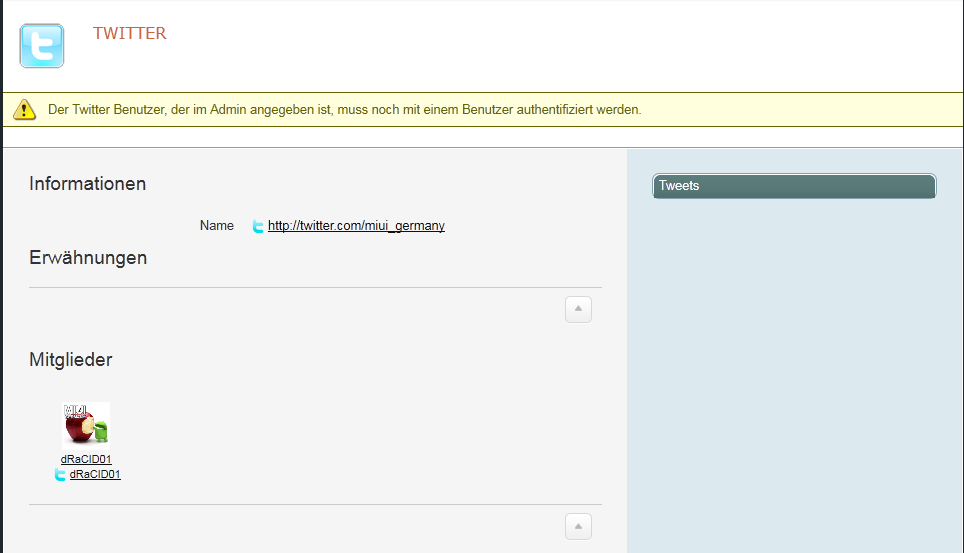Click the Twitter authentication warning message text
Screen dimensions: 964x553
point(344,109)
